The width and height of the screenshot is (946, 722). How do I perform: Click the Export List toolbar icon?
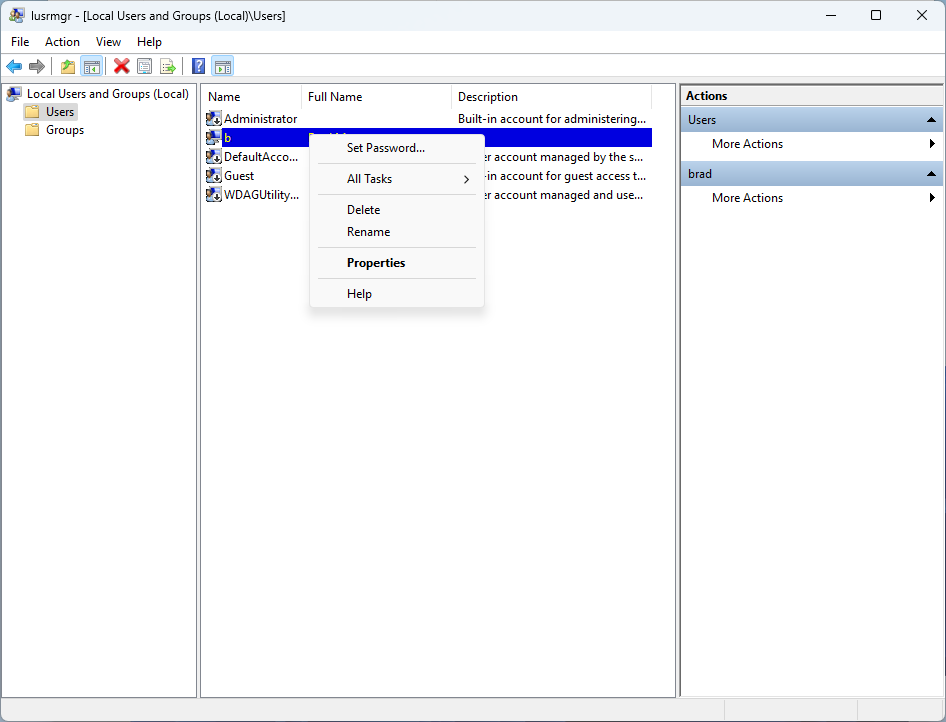click(168, 66)
